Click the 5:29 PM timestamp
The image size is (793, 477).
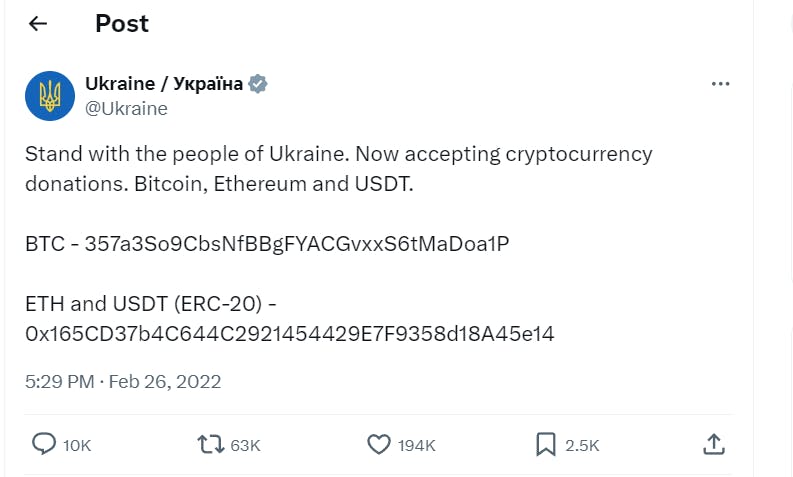point(60,381)
